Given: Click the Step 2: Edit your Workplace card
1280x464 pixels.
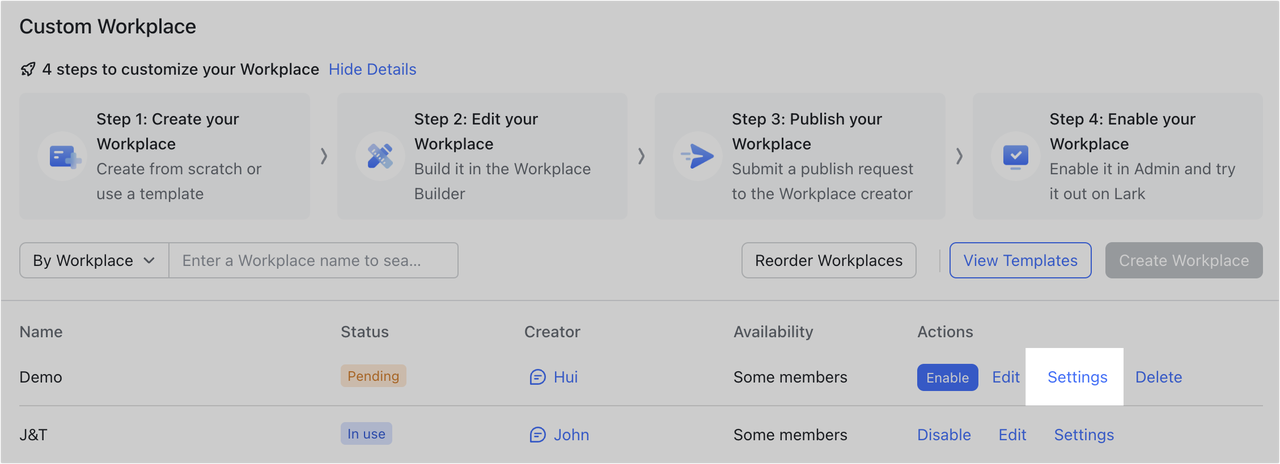Looking at the screenshot, I should [x=482, y=157].
